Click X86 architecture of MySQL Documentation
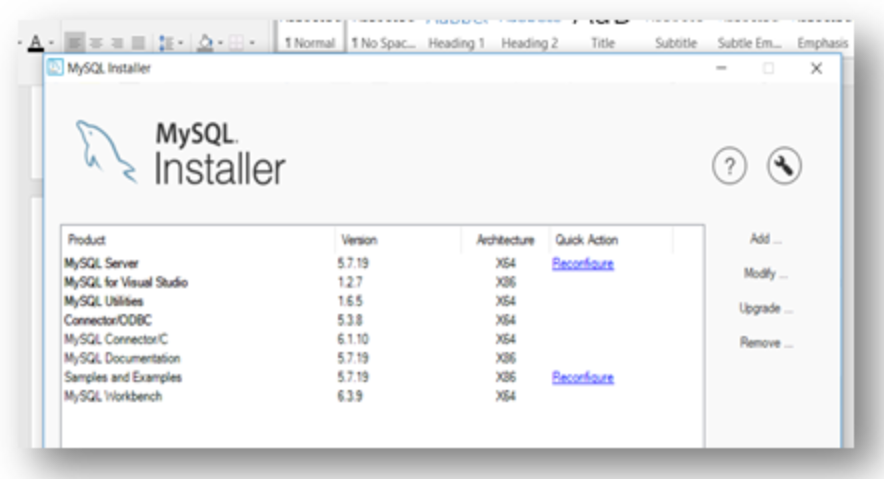This screenshot has height=479, width=884. pos(506,358)
